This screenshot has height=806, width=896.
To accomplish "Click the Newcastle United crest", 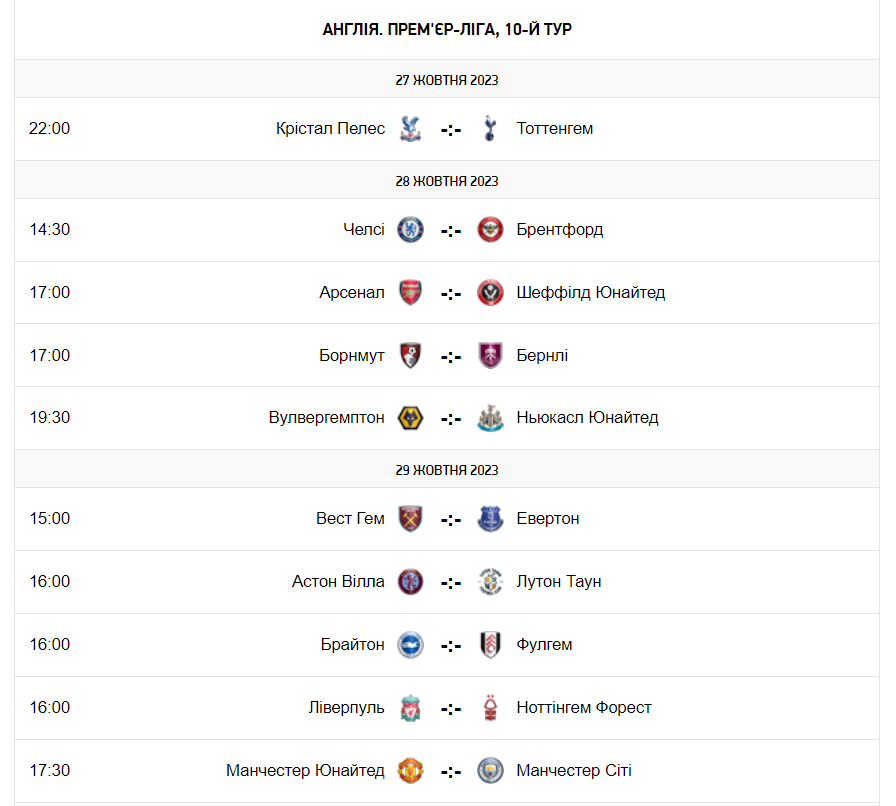I will tap(490, 418).
